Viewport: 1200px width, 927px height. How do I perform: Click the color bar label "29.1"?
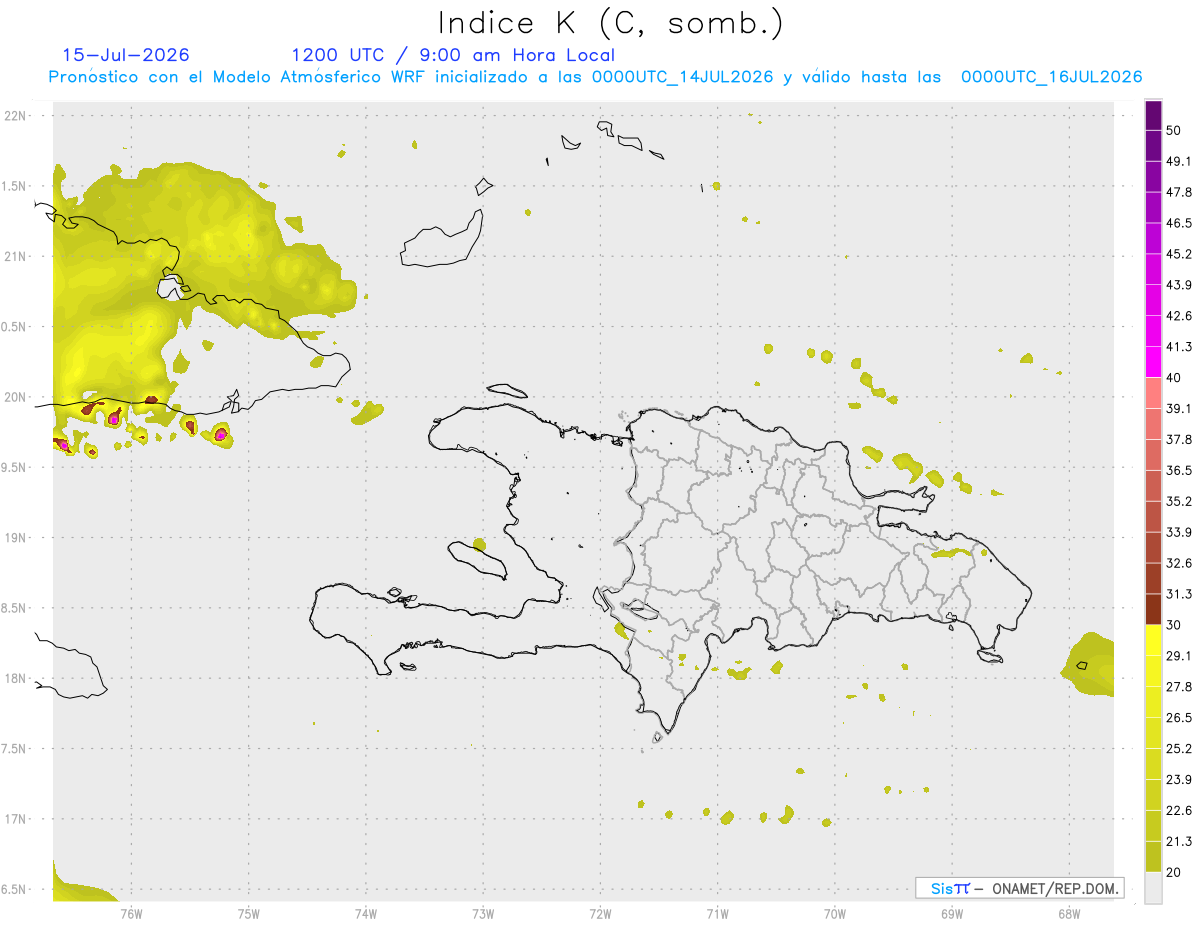[x=1180, y=656]
